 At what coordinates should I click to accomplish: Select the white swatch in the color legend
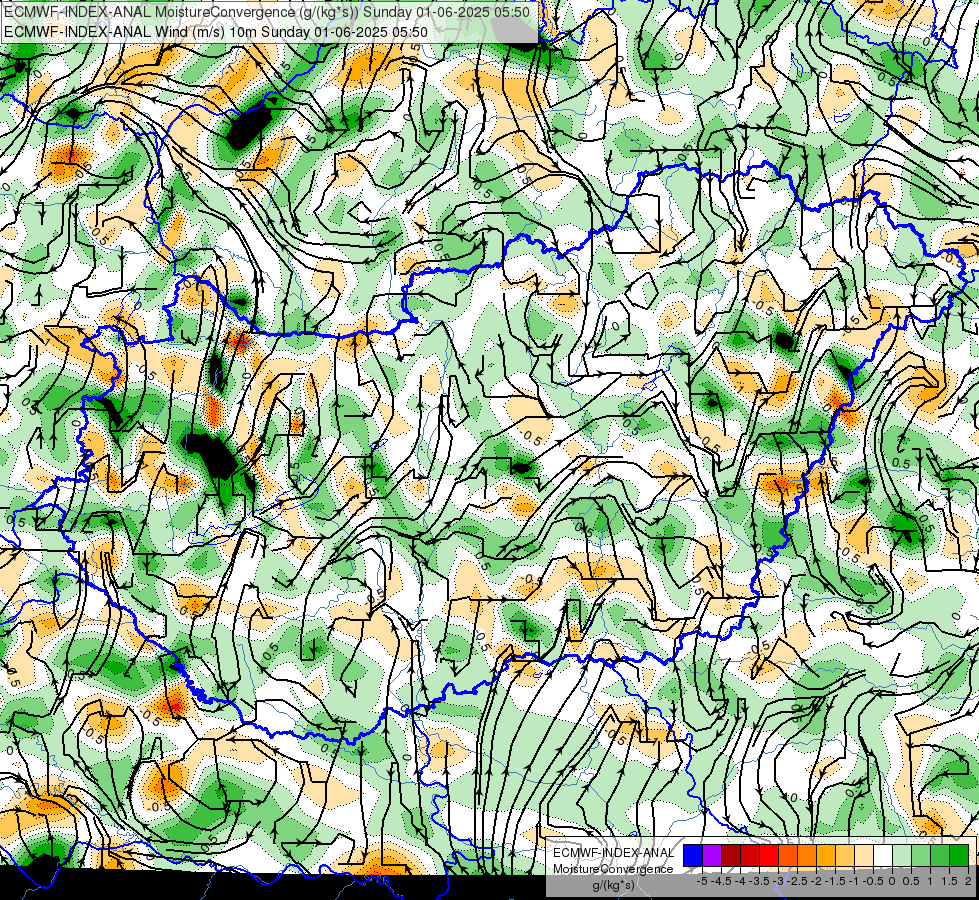883,856
